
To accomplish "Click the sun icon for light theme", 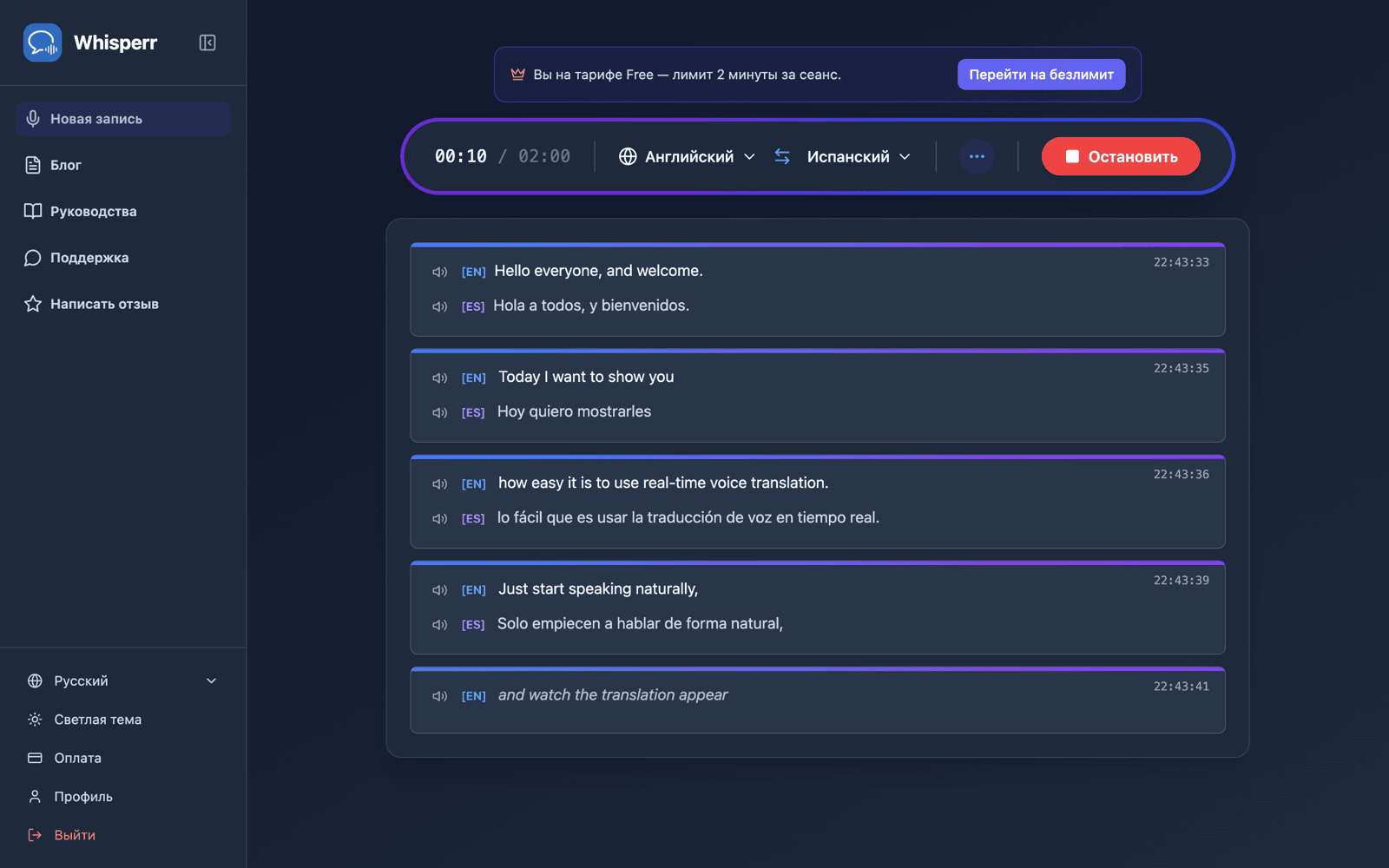I will point(35,720).
